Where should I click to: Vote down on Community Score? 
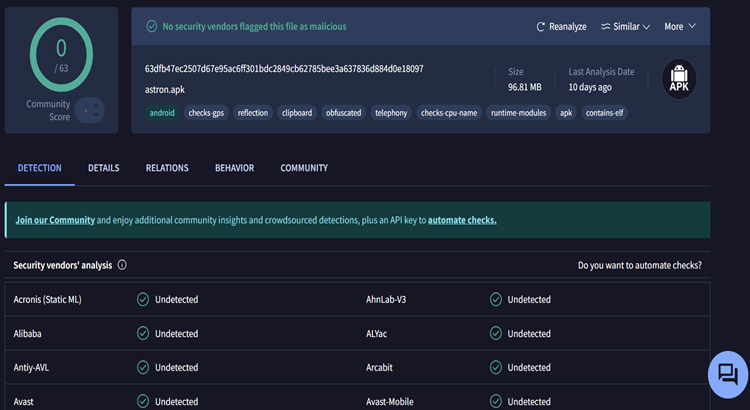[96, 115]
